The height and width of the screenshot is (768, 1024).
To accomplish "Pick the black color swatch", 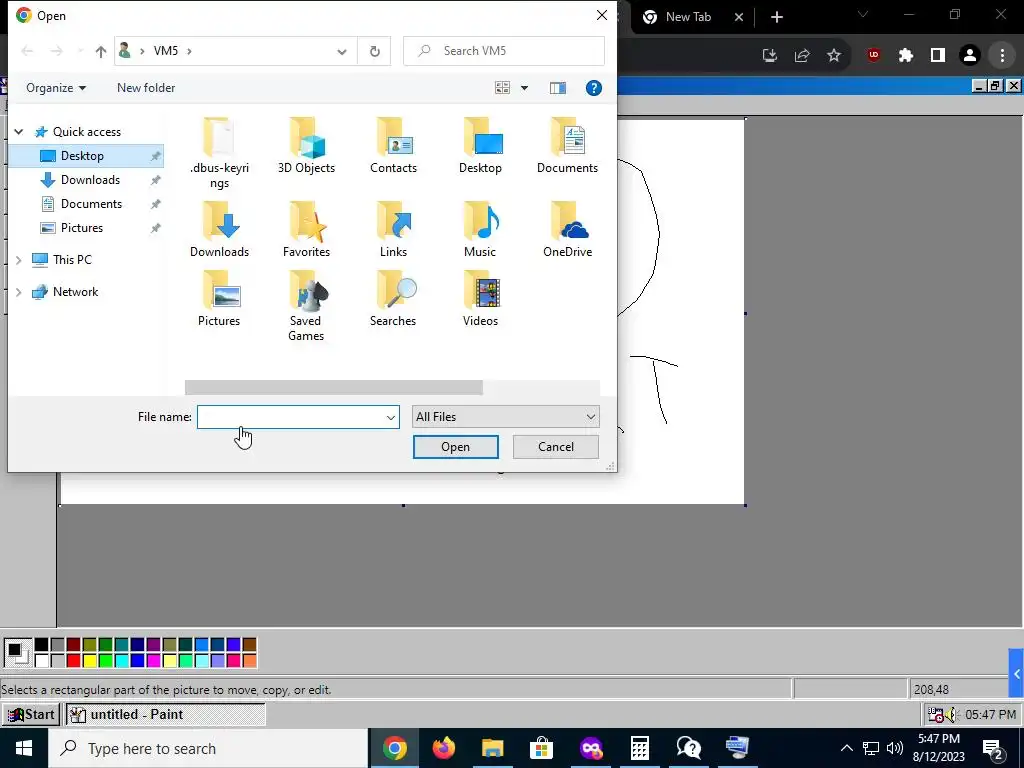I will (41, 645).
